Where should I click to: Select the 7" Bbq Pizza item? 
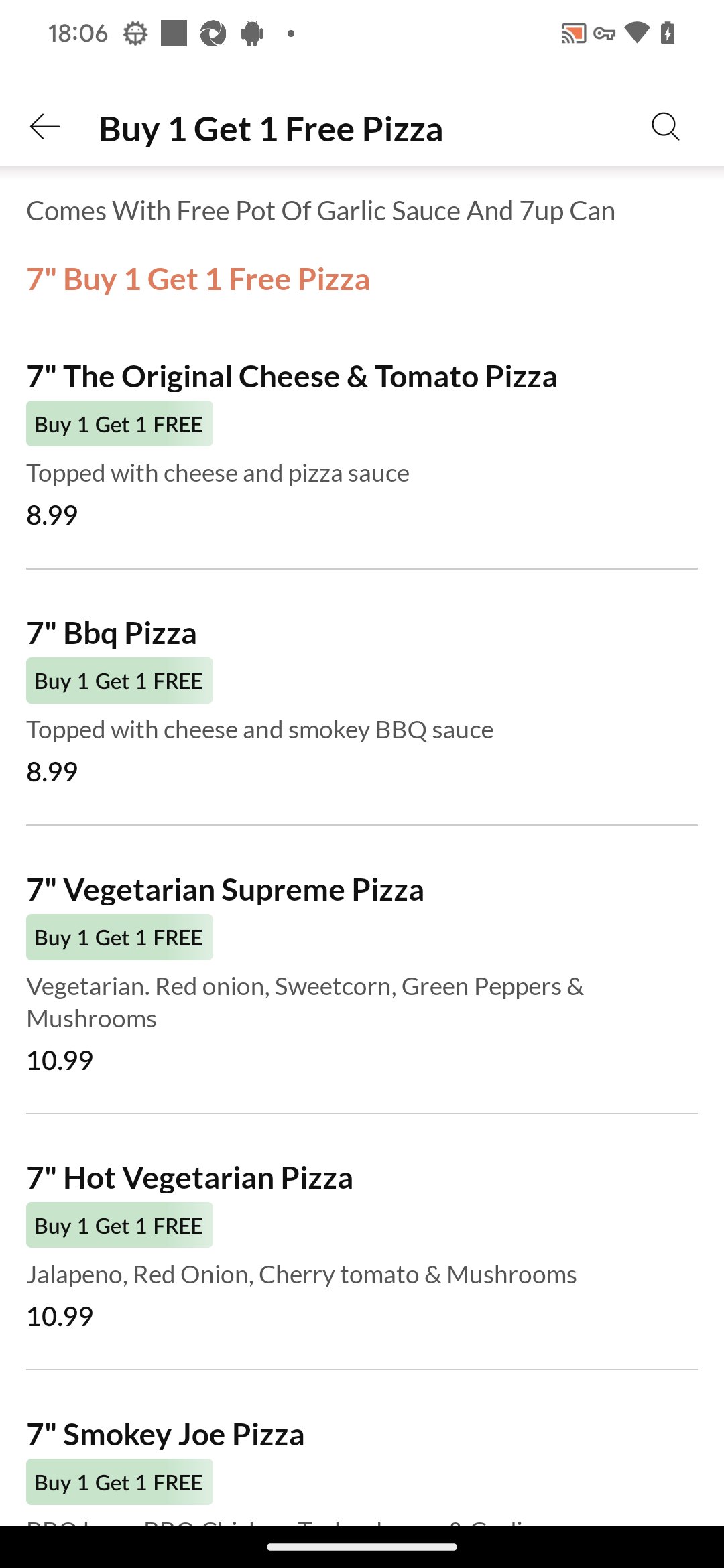click(x=111, y=633)
